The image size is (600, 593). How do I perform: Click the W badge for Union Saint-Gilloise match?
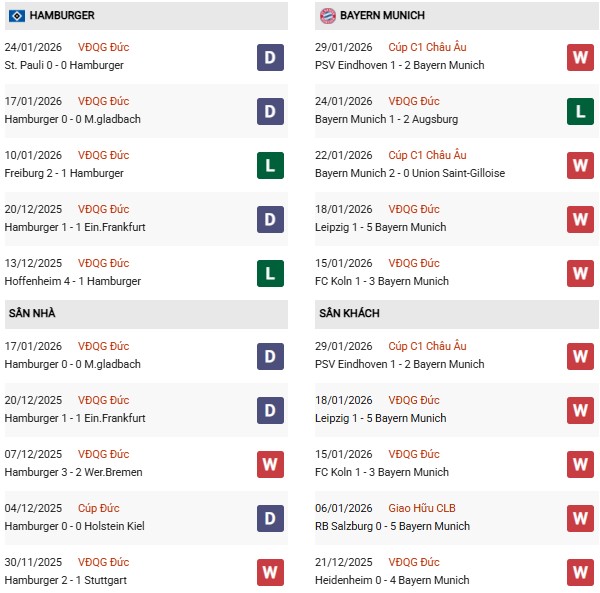coord(580,165)
